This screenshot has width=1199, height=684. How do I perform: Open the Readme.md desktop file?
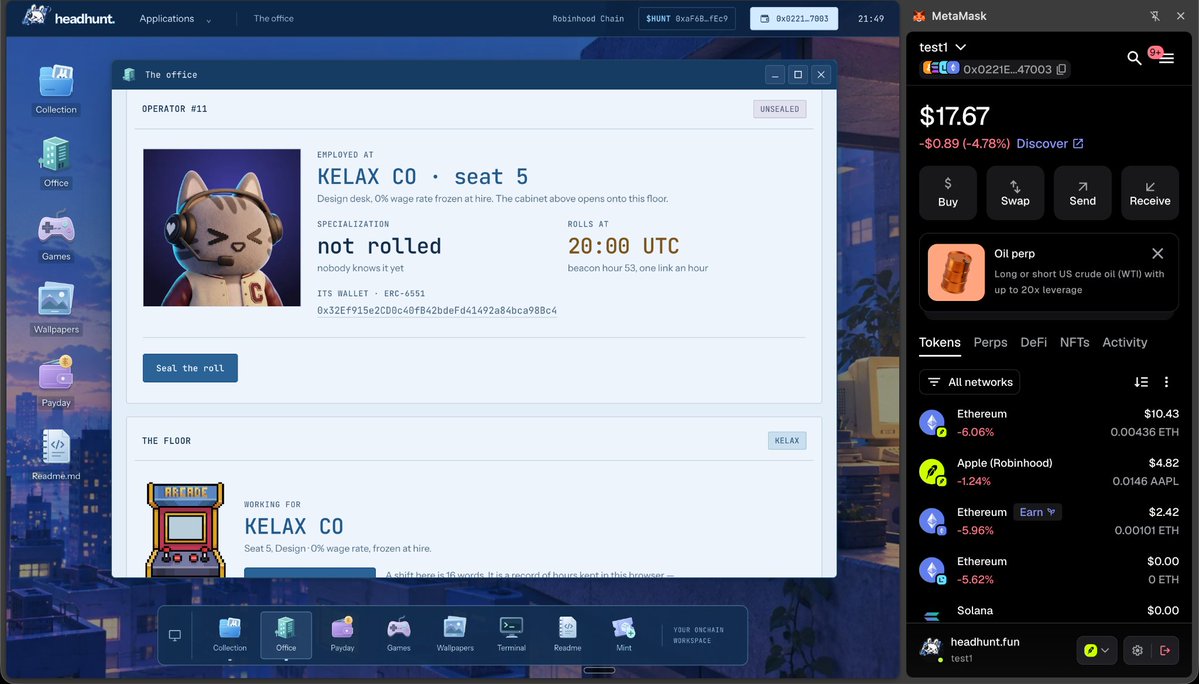point(56,455)
